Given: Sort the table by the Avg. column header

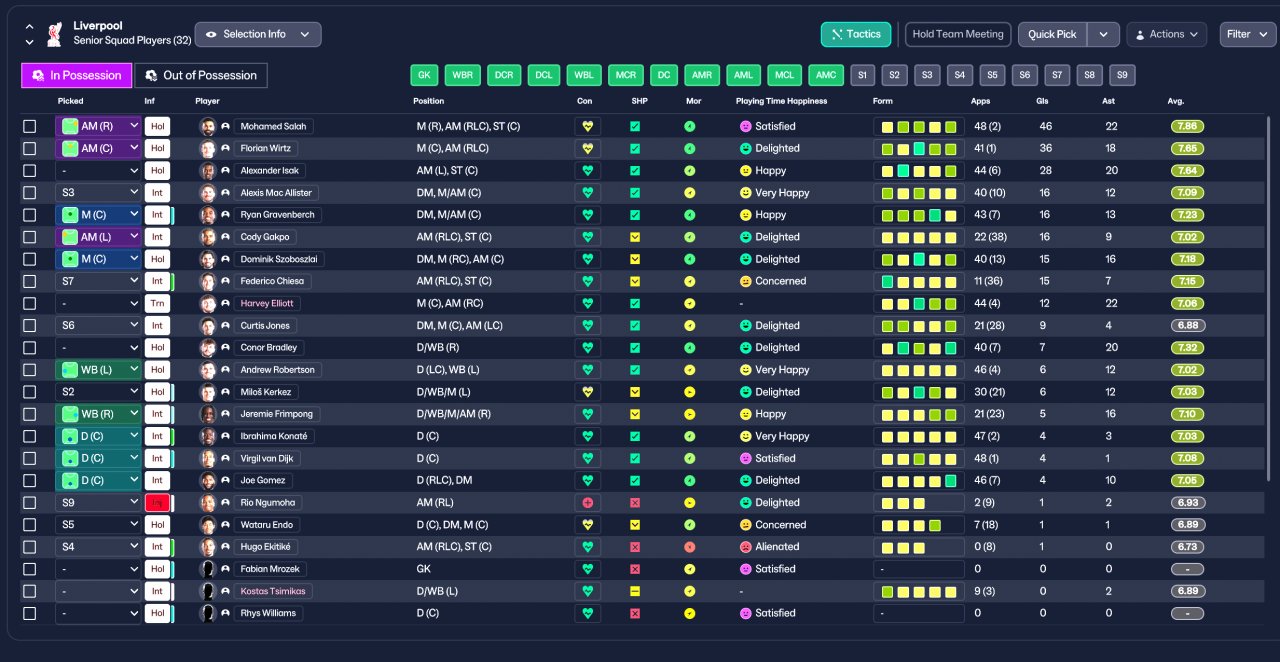Looking at the screenshot, I should (1176, 101).
